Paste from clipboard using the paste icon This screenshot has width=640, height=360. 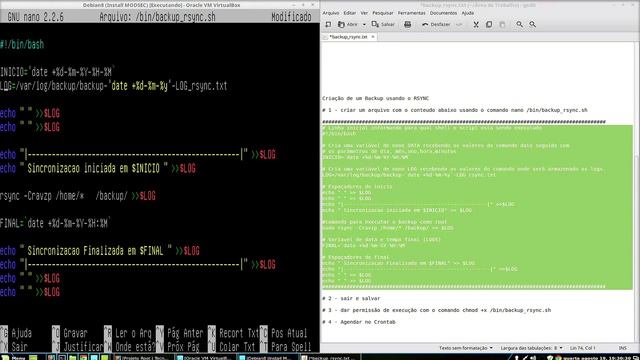(502, 24)
